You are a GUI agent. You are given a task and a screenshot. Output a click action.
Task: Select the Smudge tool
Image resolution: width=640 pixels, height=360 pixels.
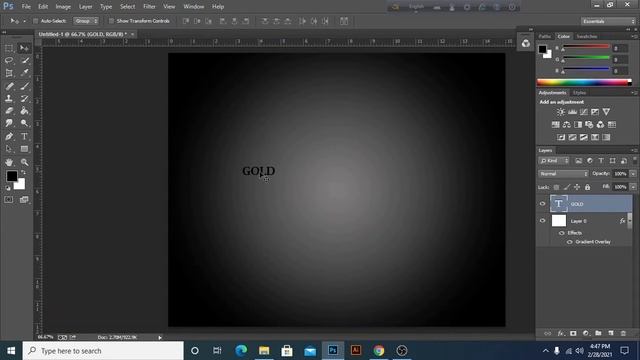coord(9,123)
